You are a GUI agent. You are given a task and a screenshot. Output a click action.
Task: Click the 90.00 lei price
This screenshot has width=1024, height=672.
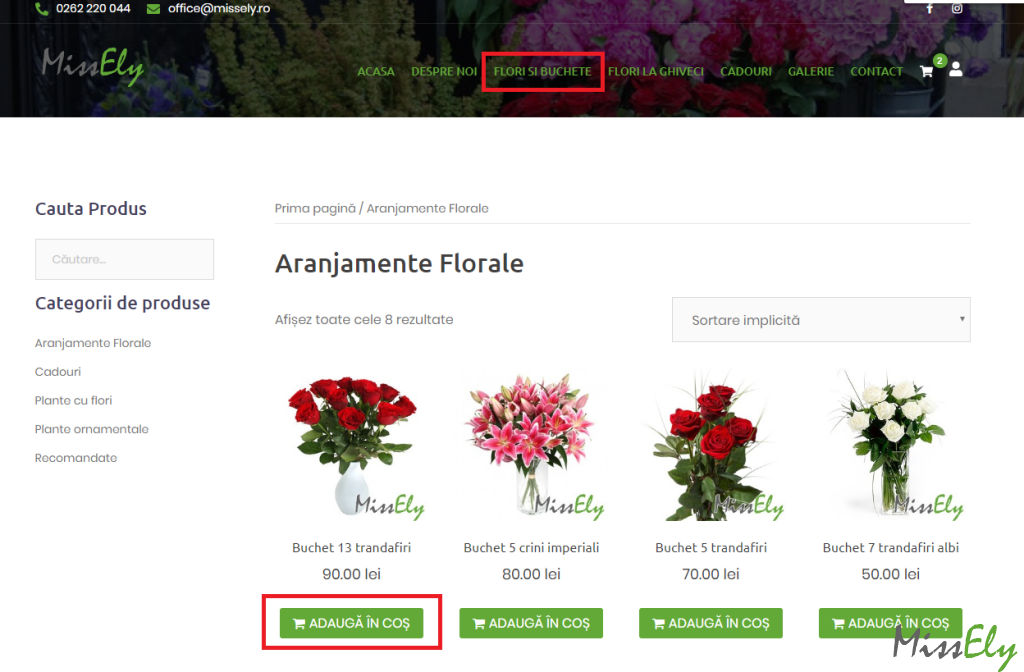click(351, 574)
